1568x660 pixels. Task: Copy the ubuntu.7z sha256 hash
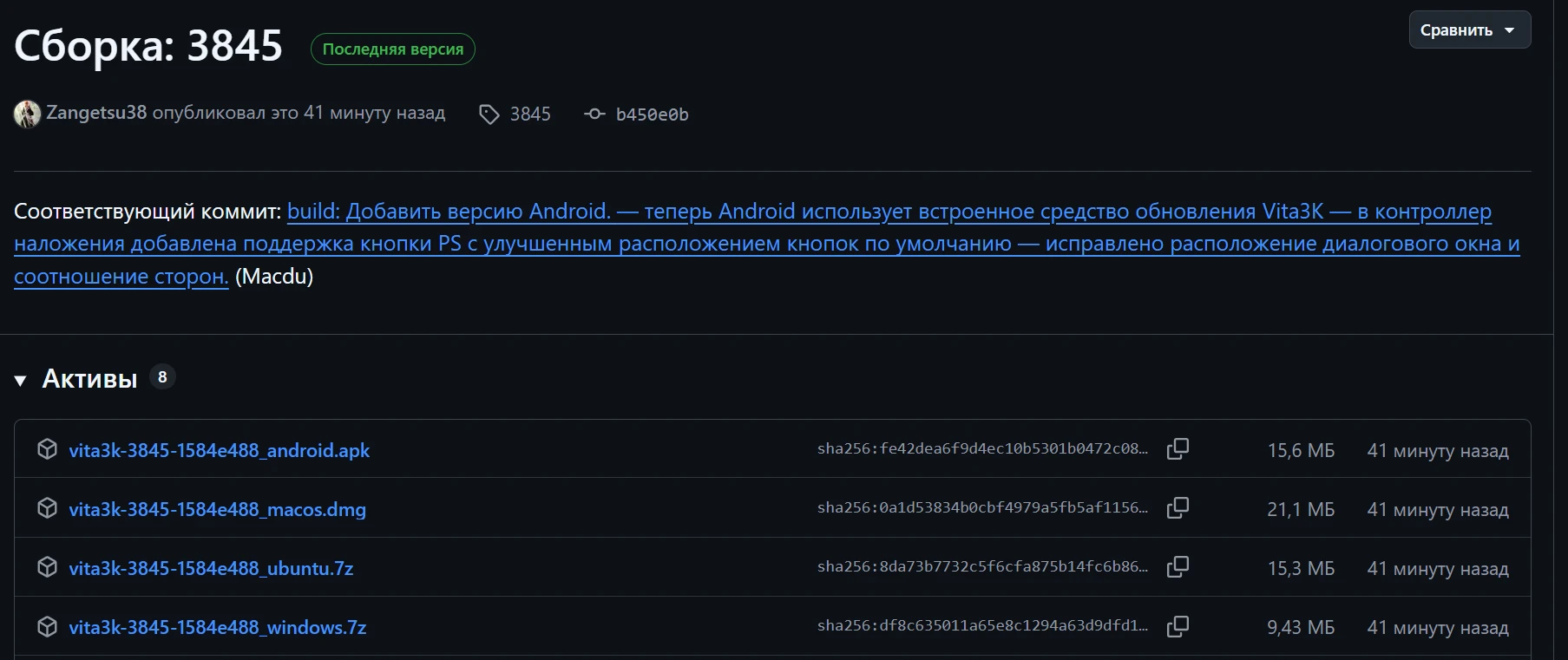click(x=1178, y=567)
